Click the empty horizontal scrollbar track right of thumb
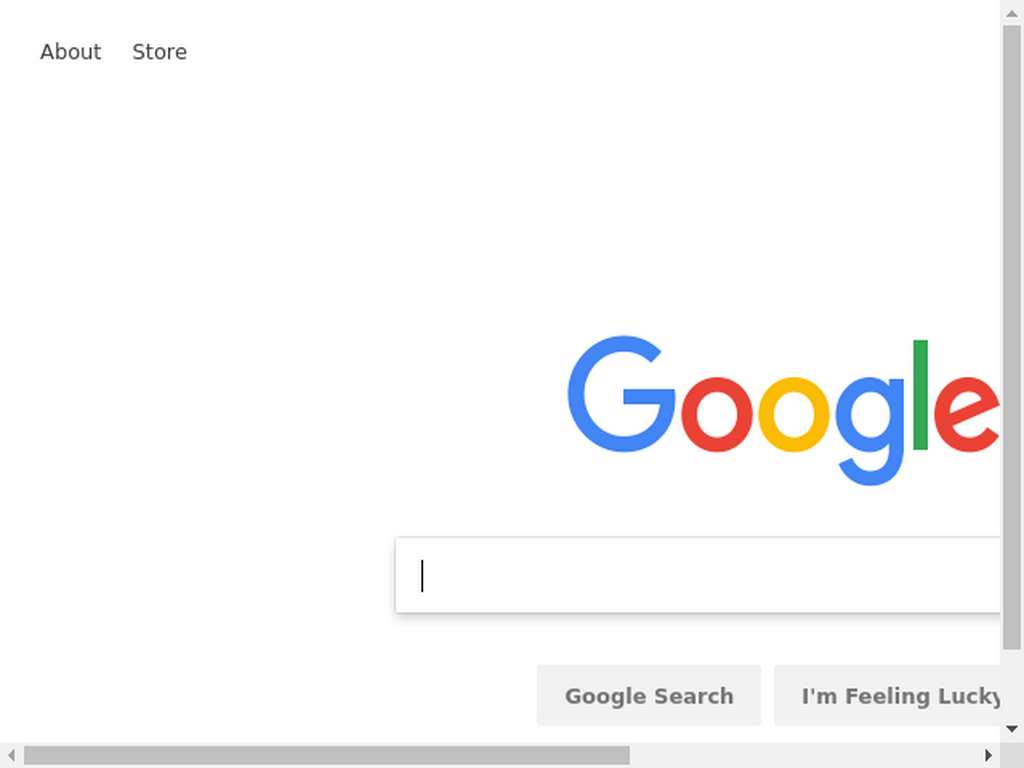 pyautogui.click(x=803, y=755)
